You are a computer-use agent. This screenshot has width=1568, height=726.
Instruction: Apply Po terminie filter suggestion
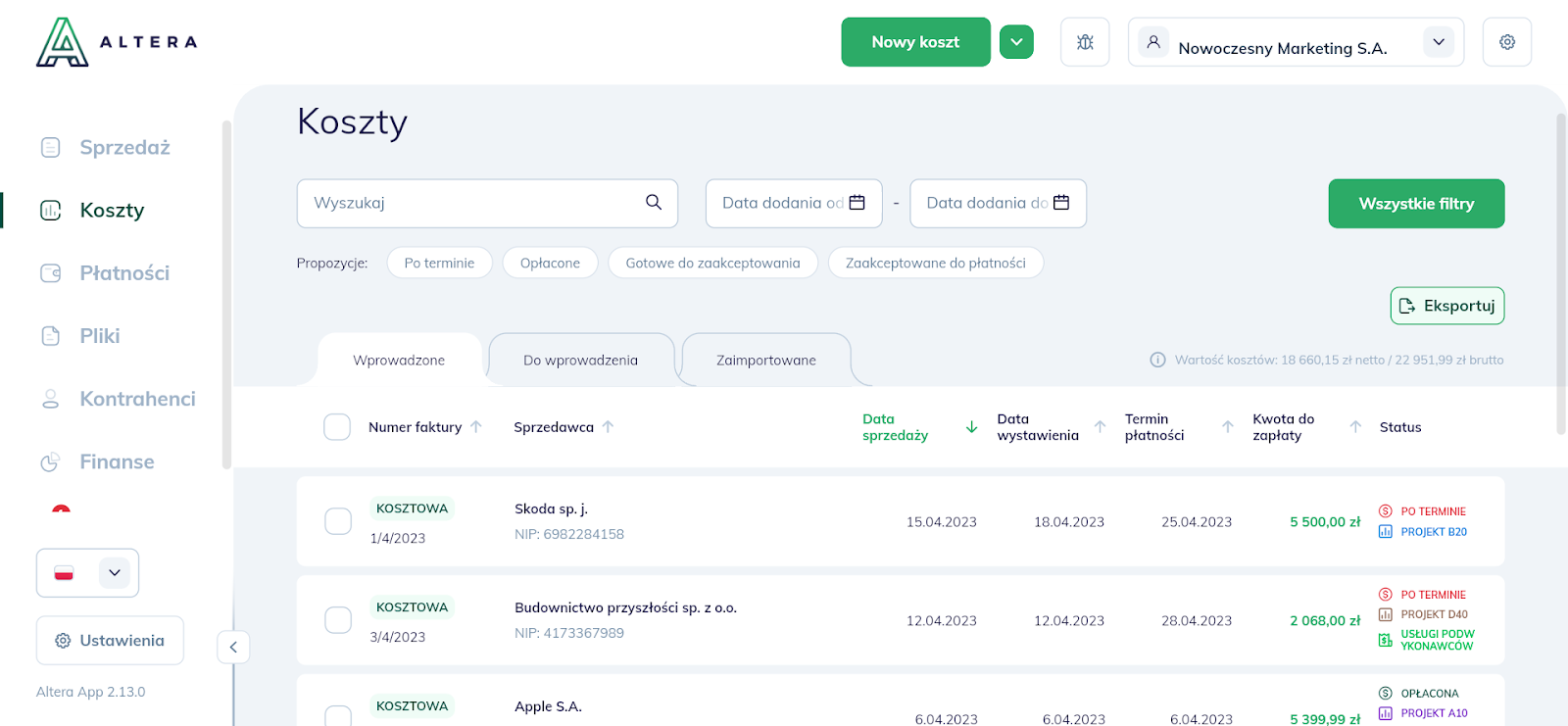[439, 263]
